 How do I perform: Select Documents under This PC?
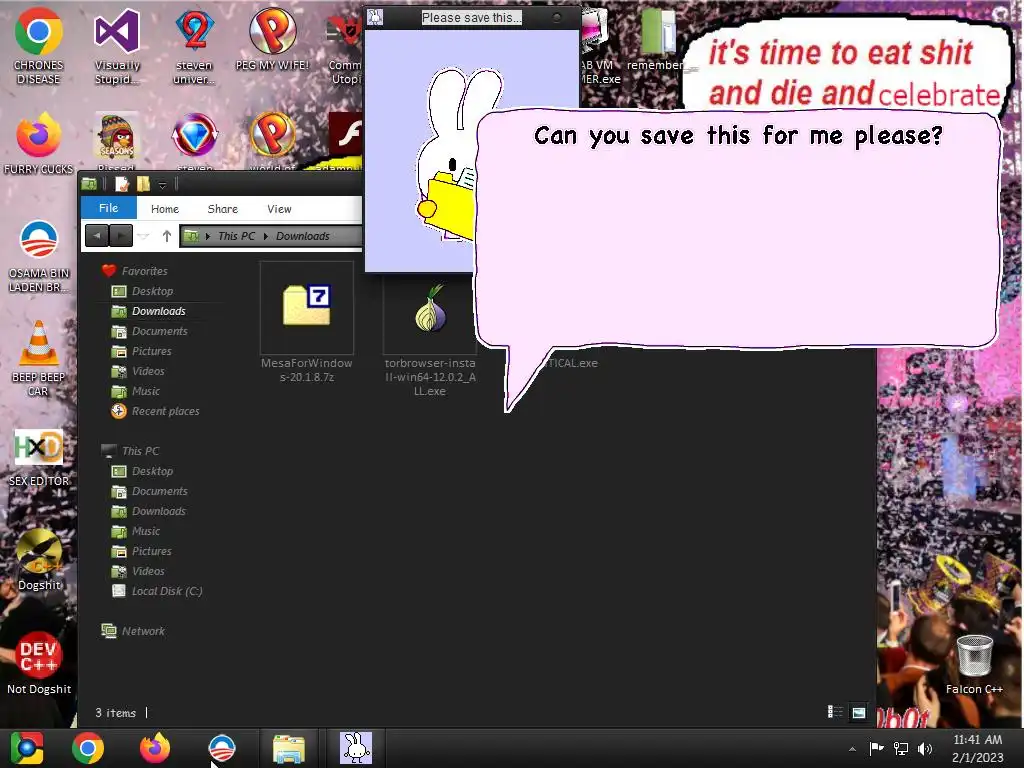[x=159, y=491]
